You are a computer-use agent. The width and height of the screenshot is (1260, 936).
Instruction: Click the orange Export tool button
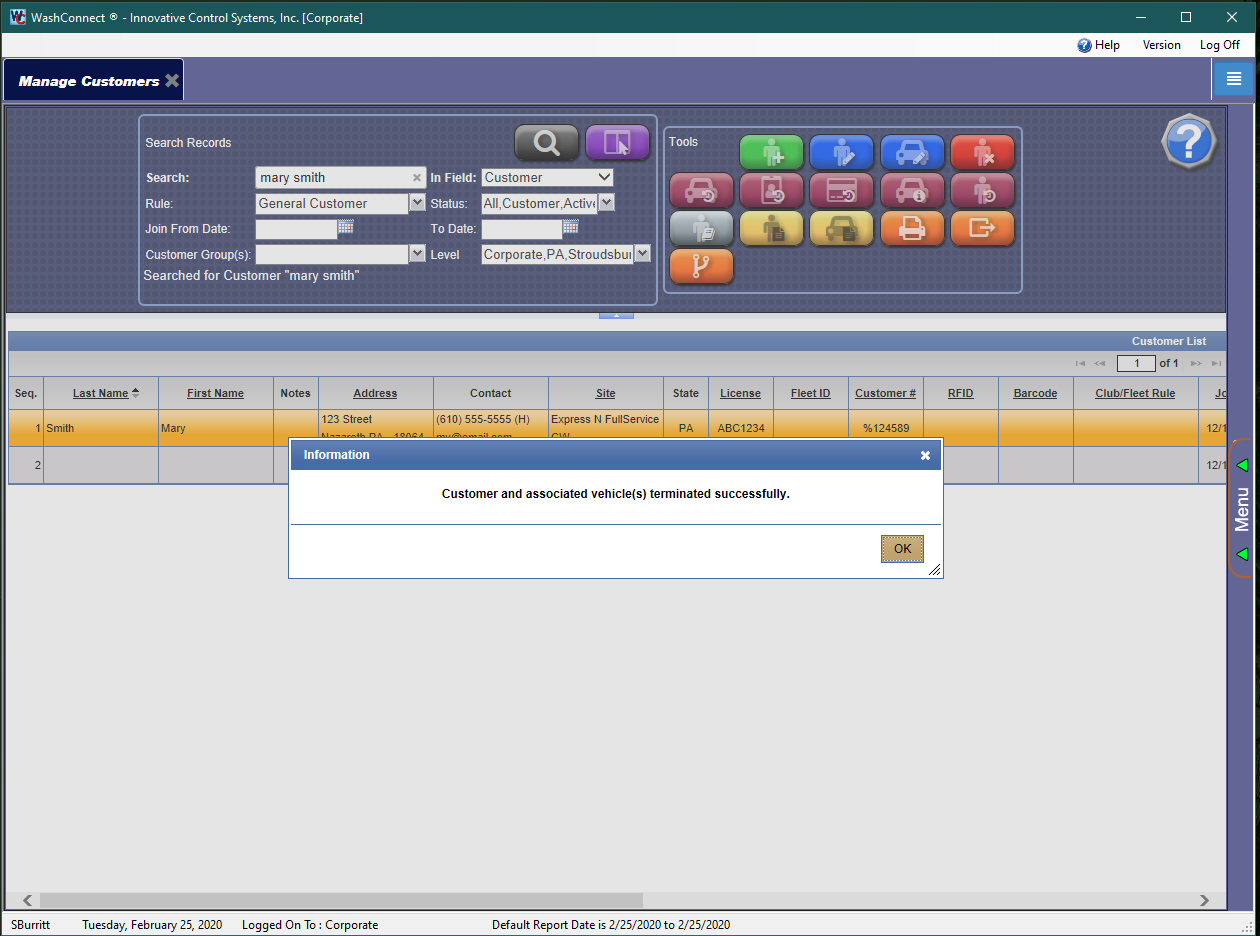coord(982,229)
